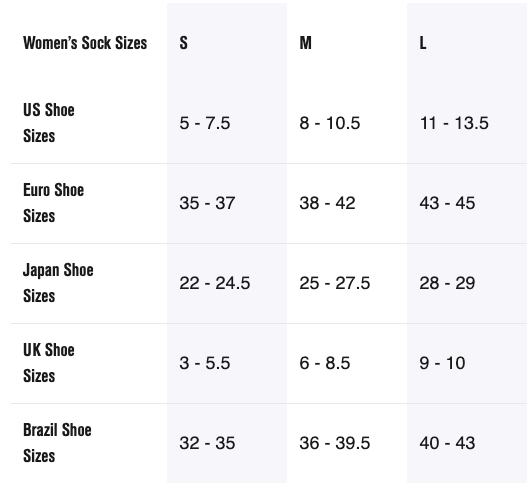Click the Japan Shoe Sizes row label
Viewport: 527px width, 489px height.
tap(58, 283)
